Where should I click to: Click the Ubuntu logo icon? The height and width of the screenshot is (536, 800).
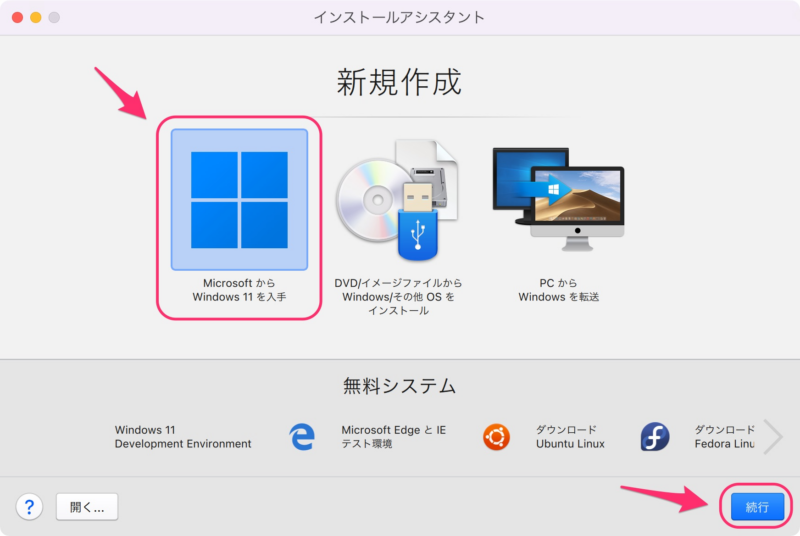(496, 437)
